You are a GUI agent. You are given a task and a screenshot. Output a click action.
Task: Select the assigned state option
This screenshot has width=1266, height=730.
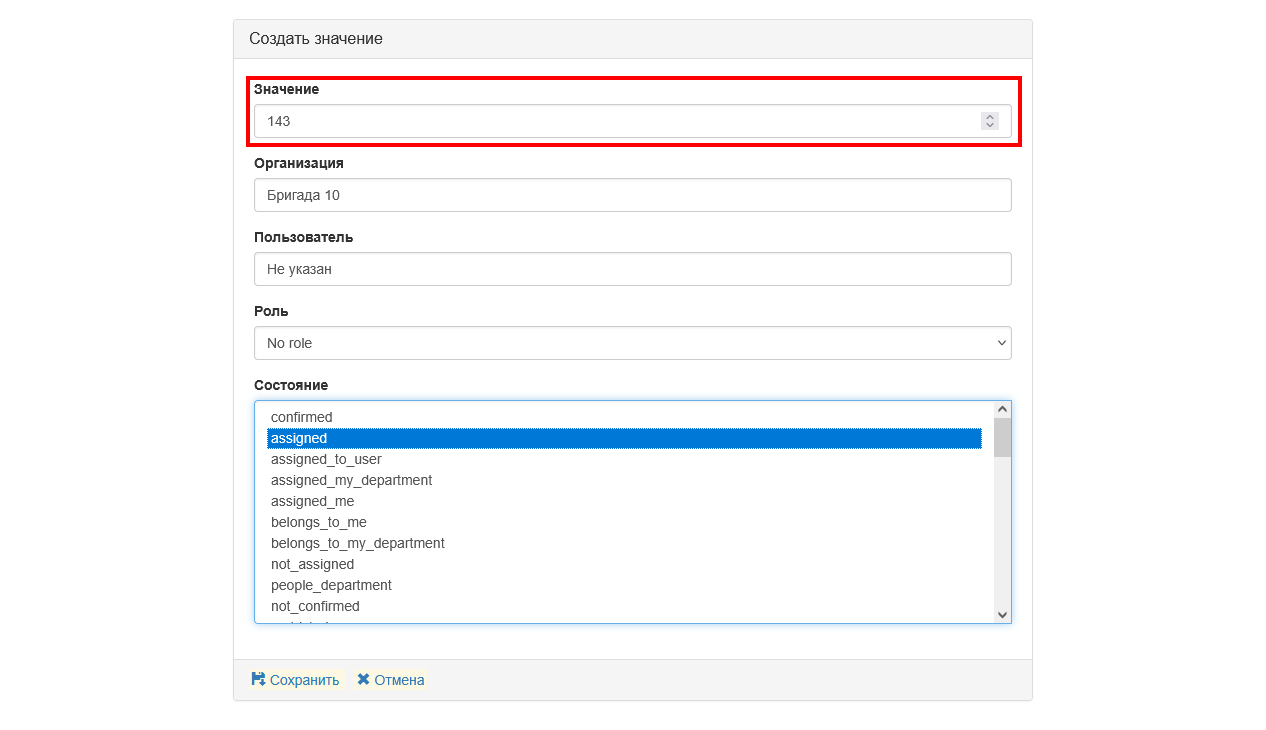pos(299,438)
